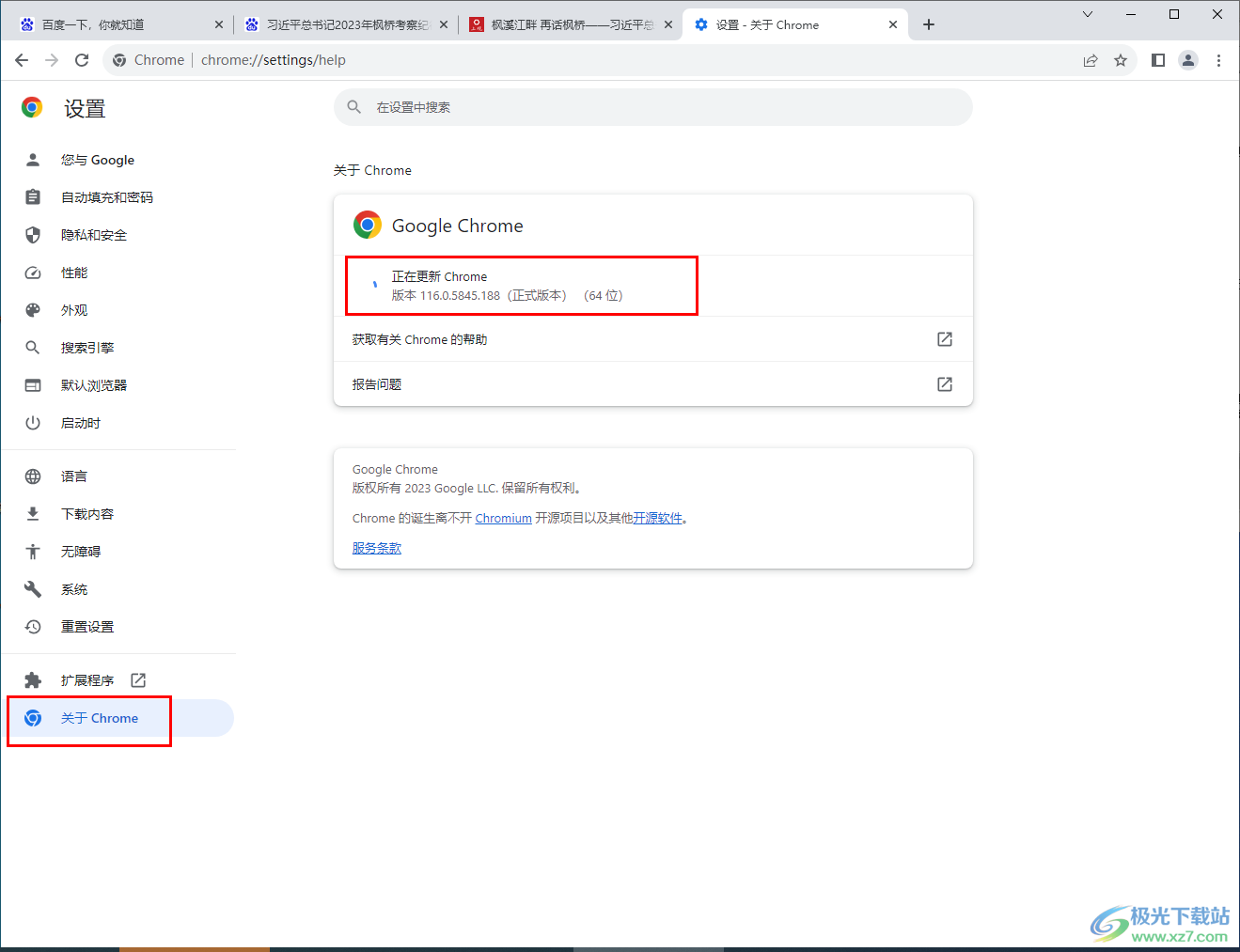Select 关于 Chrome in the sidebar
The image size is (1240, 952).
118,718
